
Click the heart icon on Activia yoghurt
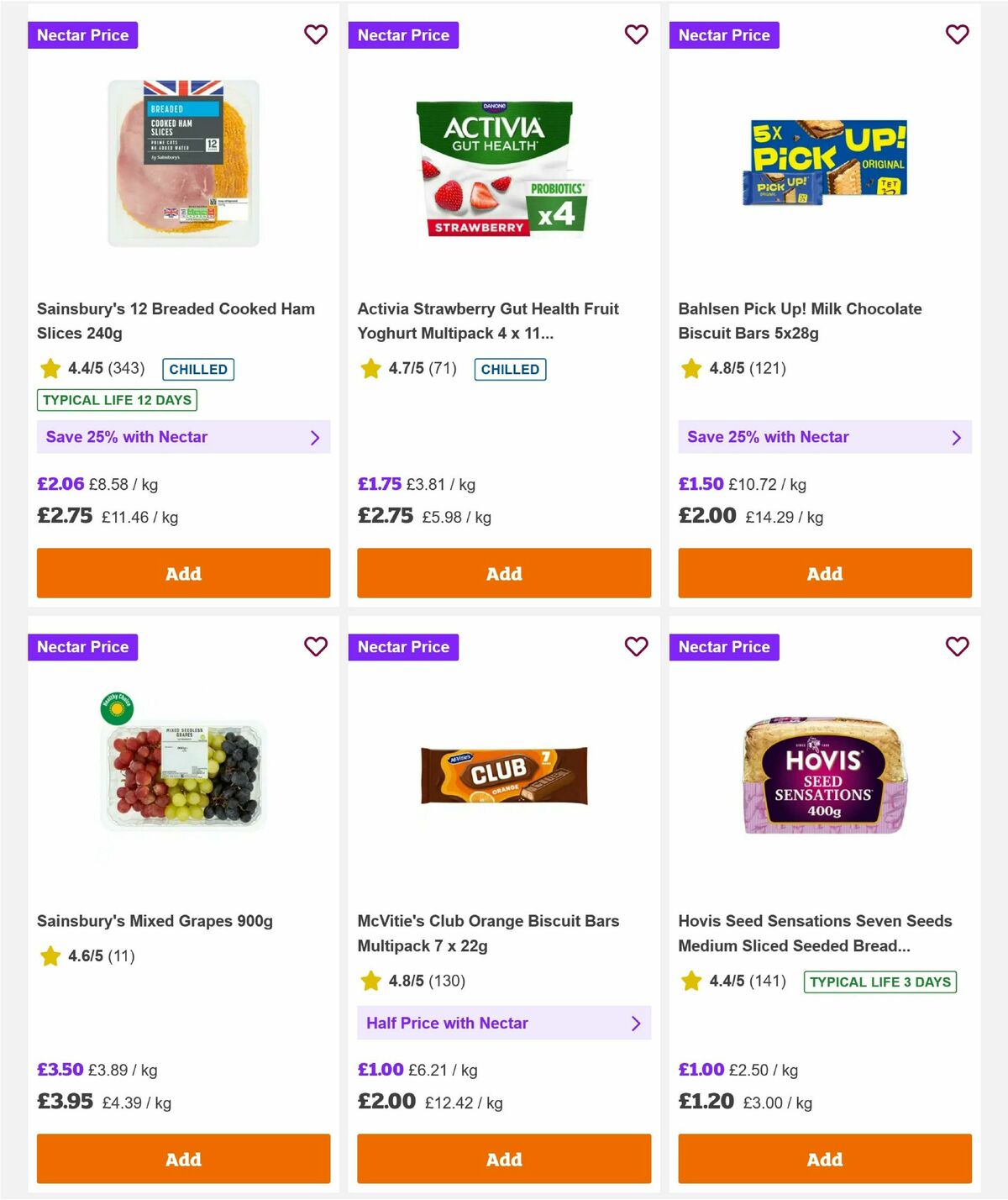coord(636,34)
